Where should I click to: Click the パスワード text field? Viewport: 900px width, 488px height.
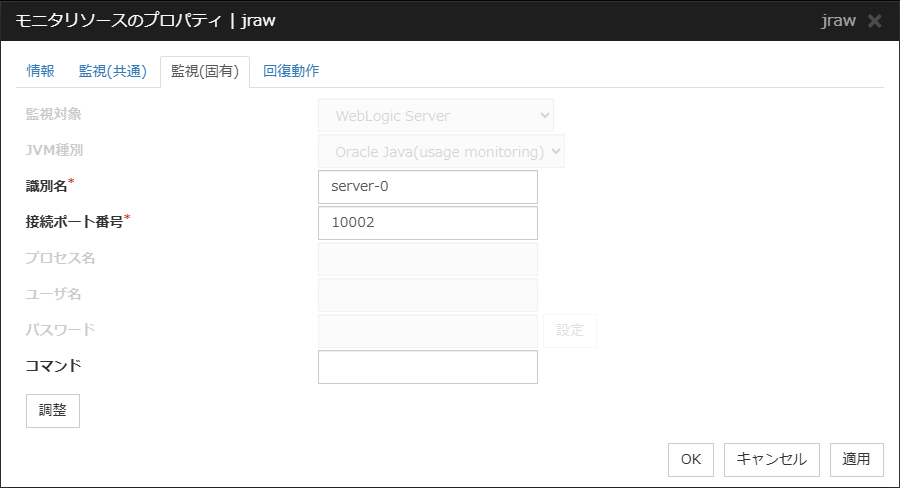point(427,331)
